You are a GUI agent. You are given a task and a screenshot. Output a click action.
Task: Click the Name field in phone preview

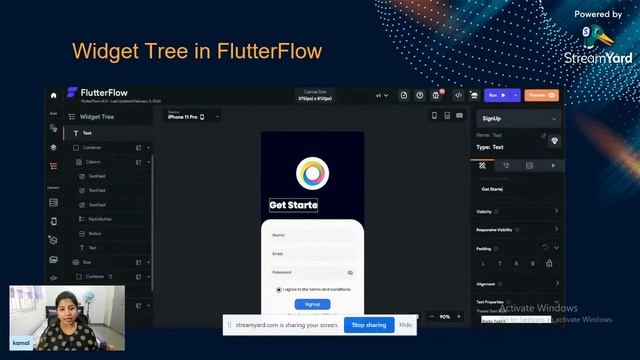coord(312,236)
